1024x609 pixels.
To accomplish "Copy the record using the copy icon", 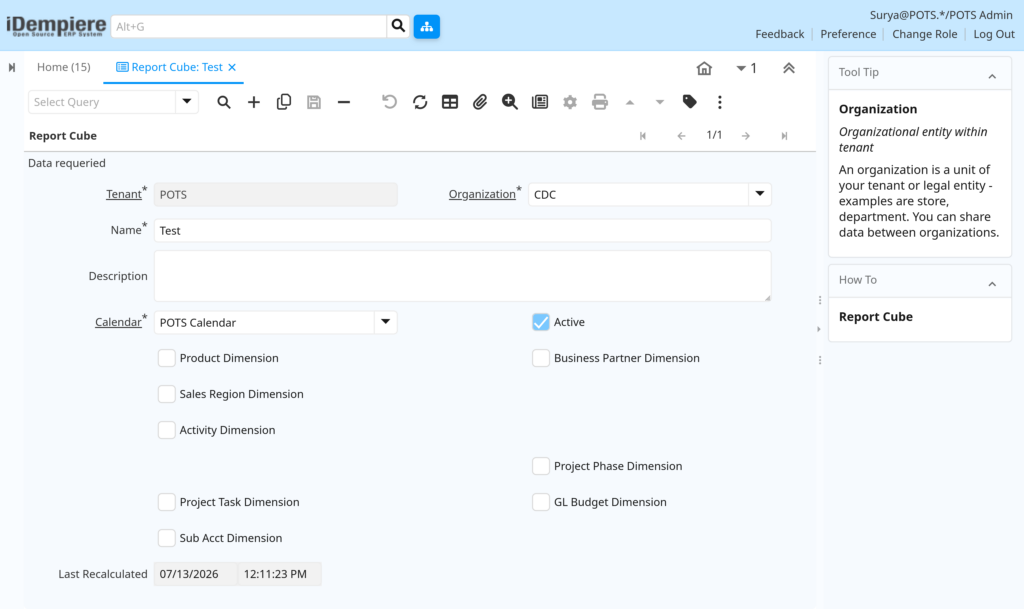I will point(283,102).
